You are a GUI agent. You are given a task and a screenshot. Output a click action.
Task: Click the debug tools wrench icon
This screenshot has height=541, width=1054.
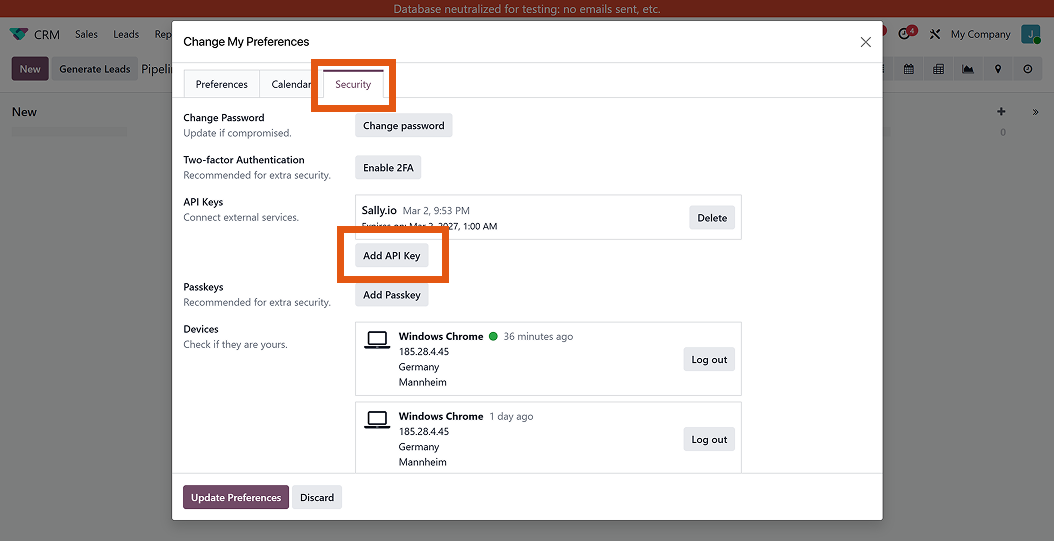tap(935, 34)
